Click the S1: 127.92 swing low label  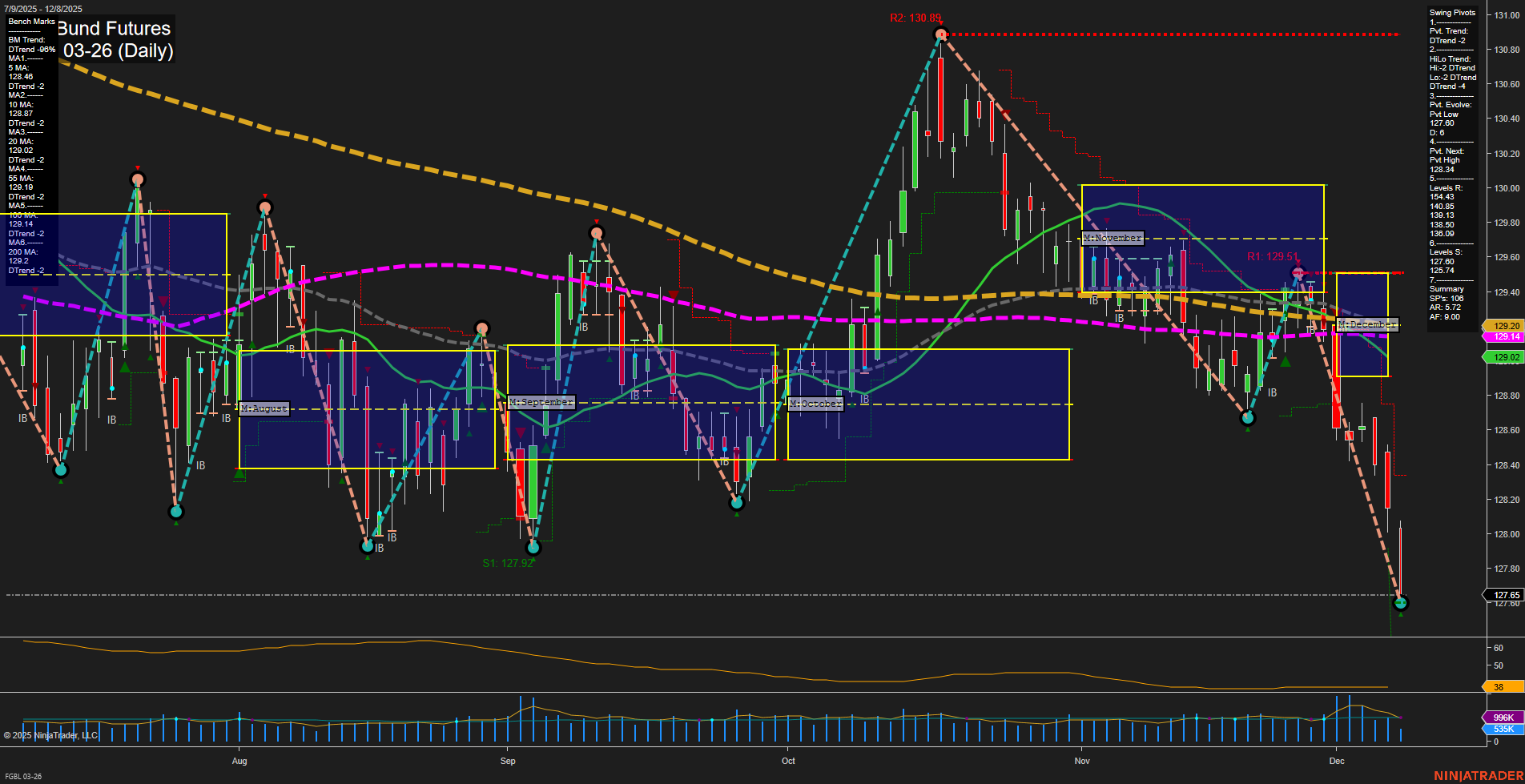coord(507,563)
